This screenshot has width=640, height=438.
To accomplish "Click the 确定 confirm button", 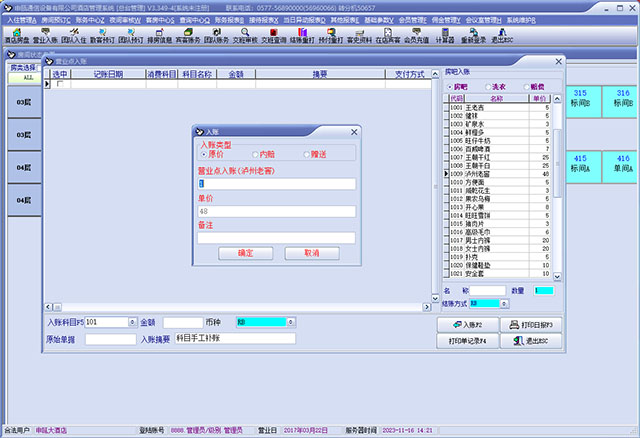I will [x=245, y=253].
